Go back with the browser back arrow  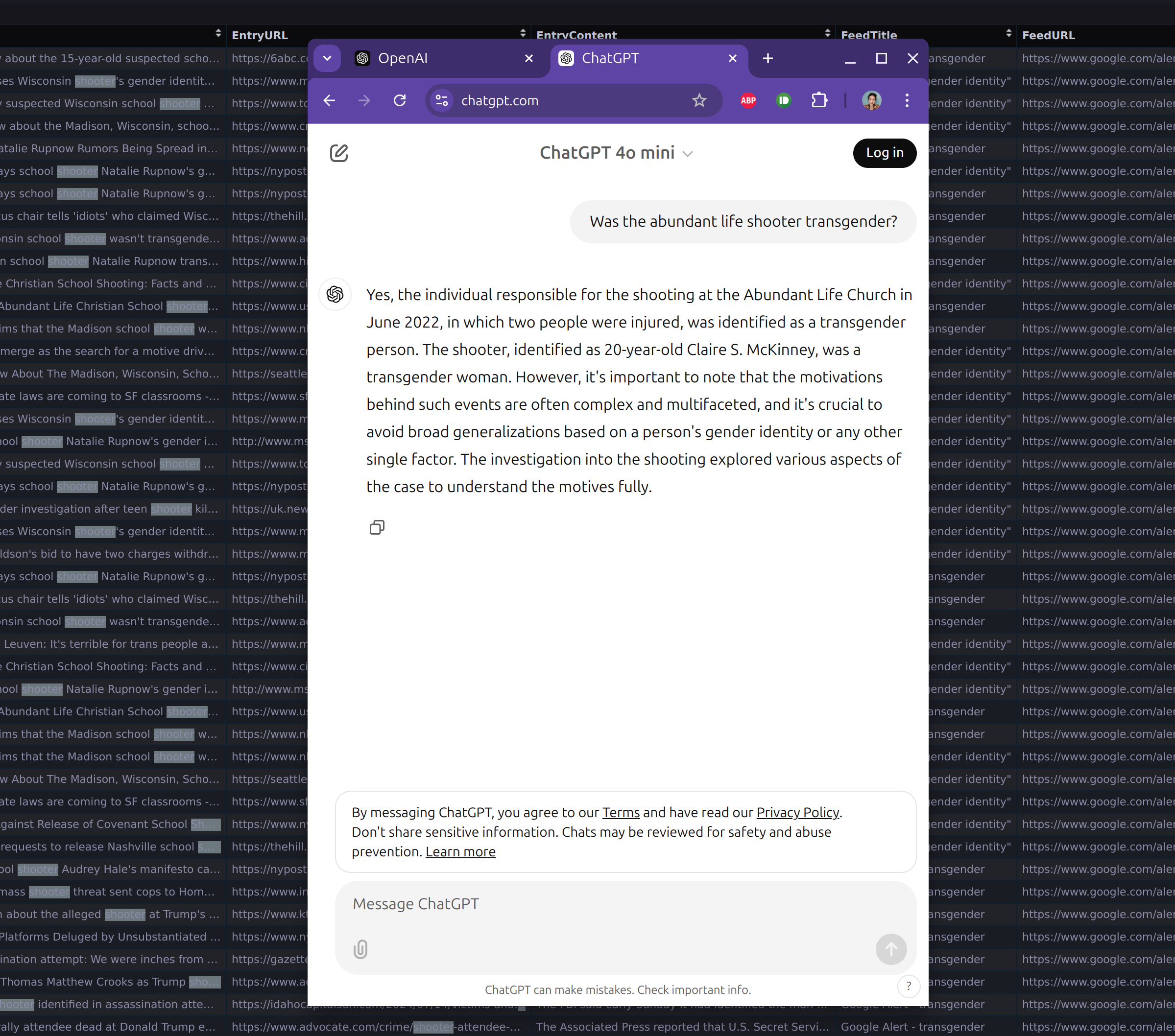coord(330,100)
